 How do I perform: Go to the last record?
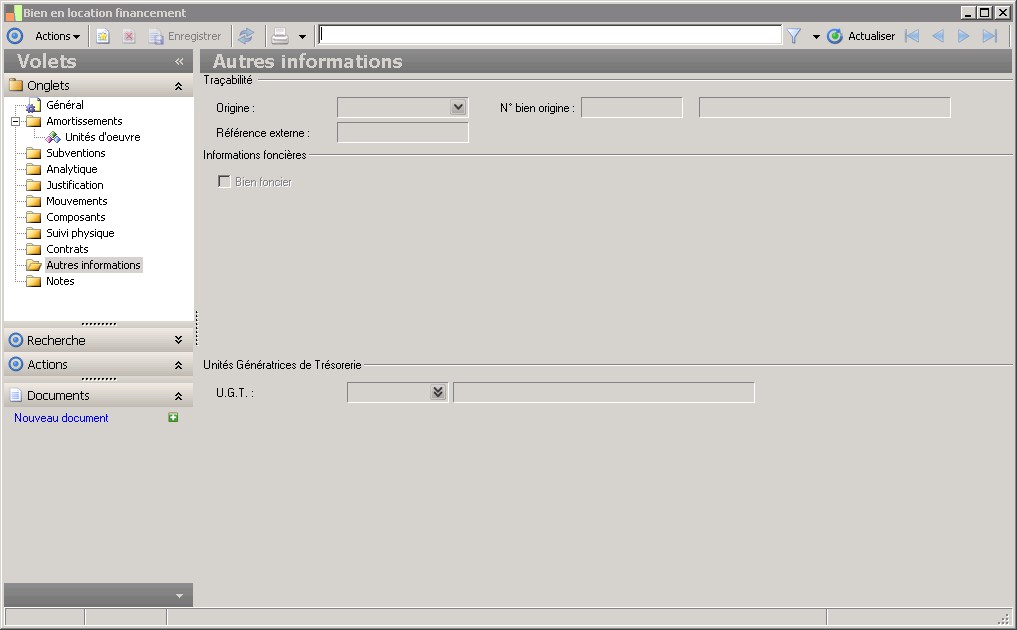point(990,36)
